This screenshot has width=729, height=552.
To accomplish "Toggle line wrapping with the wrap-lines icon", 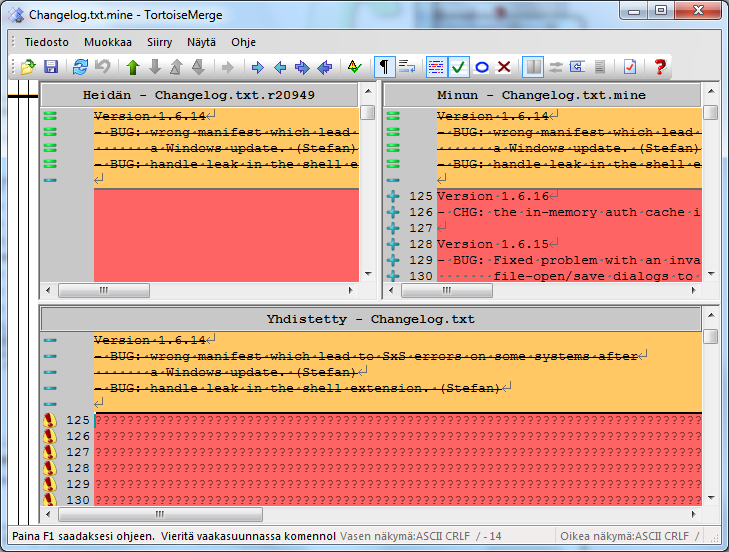I will click(x=407, y=67).
